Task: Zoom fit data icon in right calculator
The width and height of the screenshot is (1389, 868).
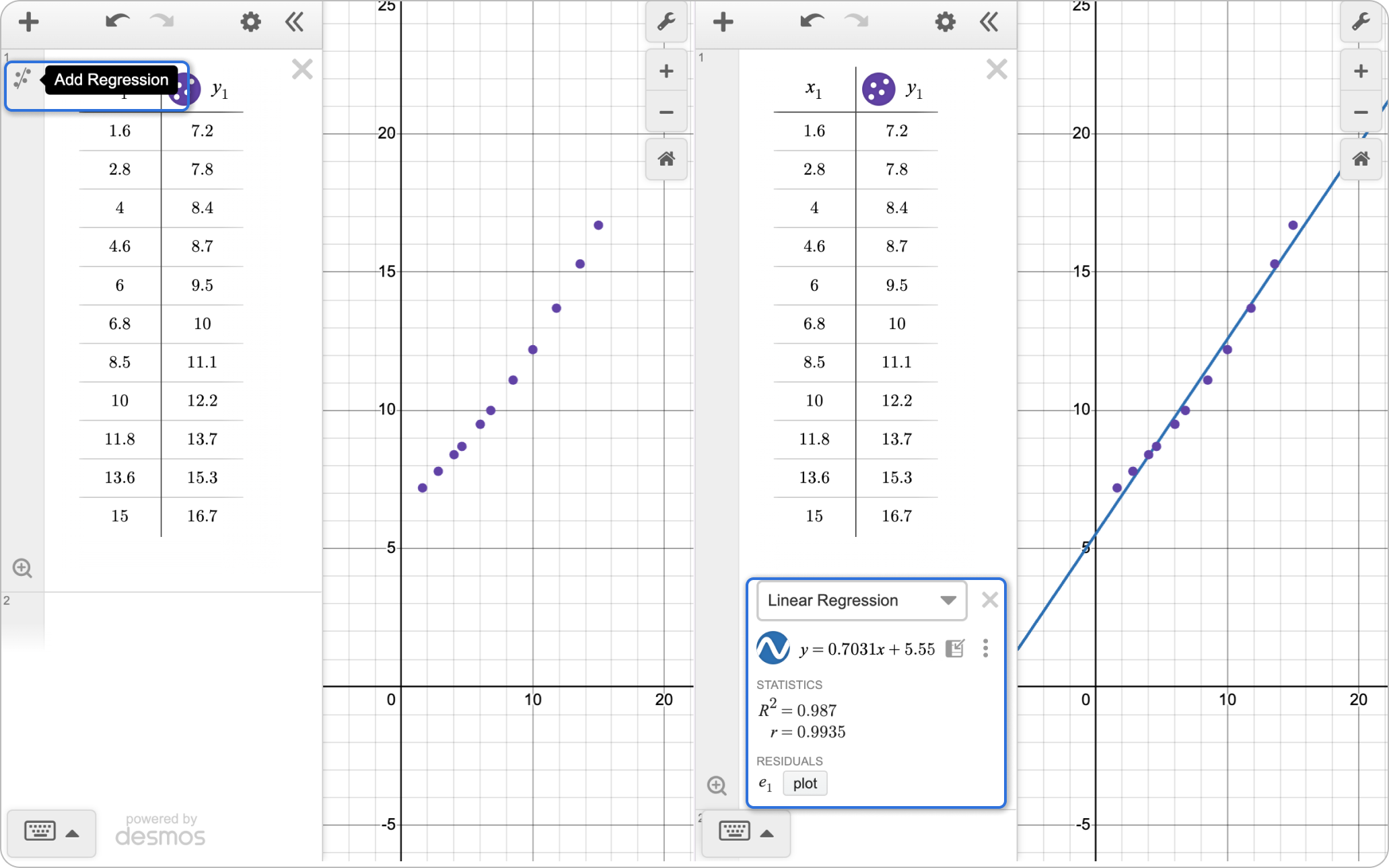Action: 717,785
